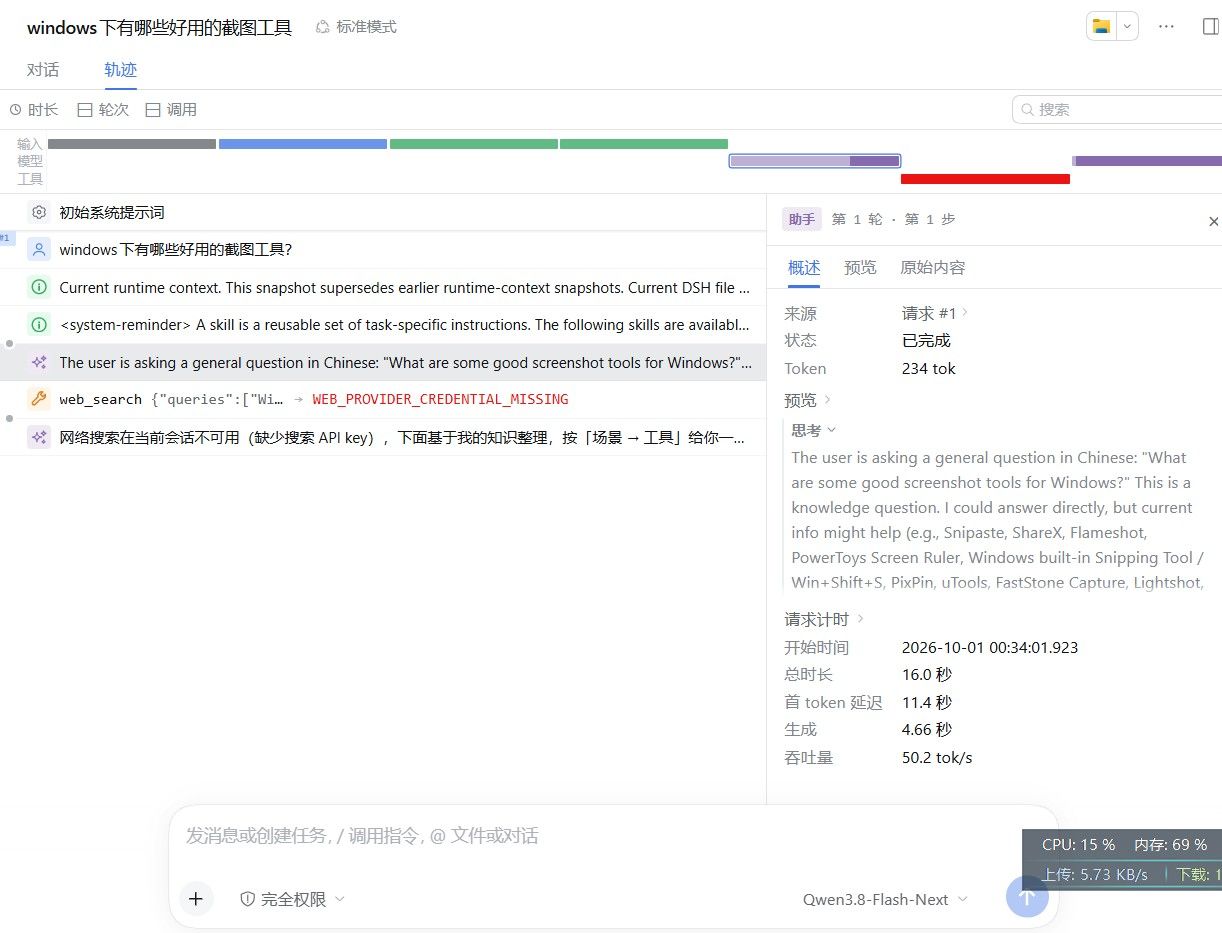Click the info icon on the system-reminder row

[x=39, y=324]
